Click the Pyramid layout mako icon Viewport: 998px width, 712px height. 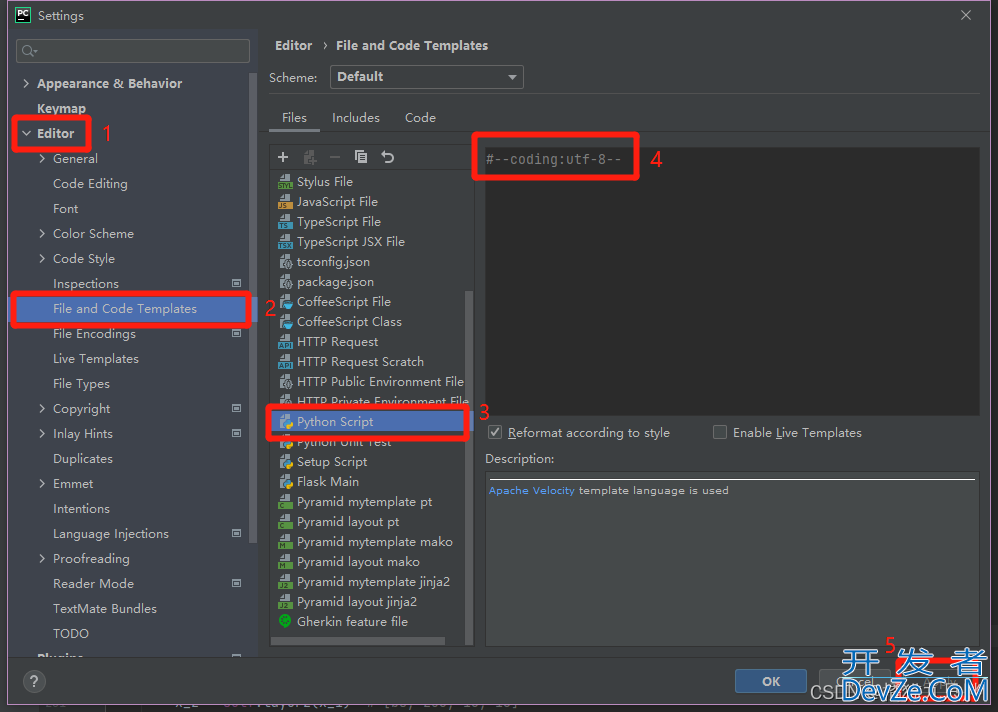tap(285, 562)
